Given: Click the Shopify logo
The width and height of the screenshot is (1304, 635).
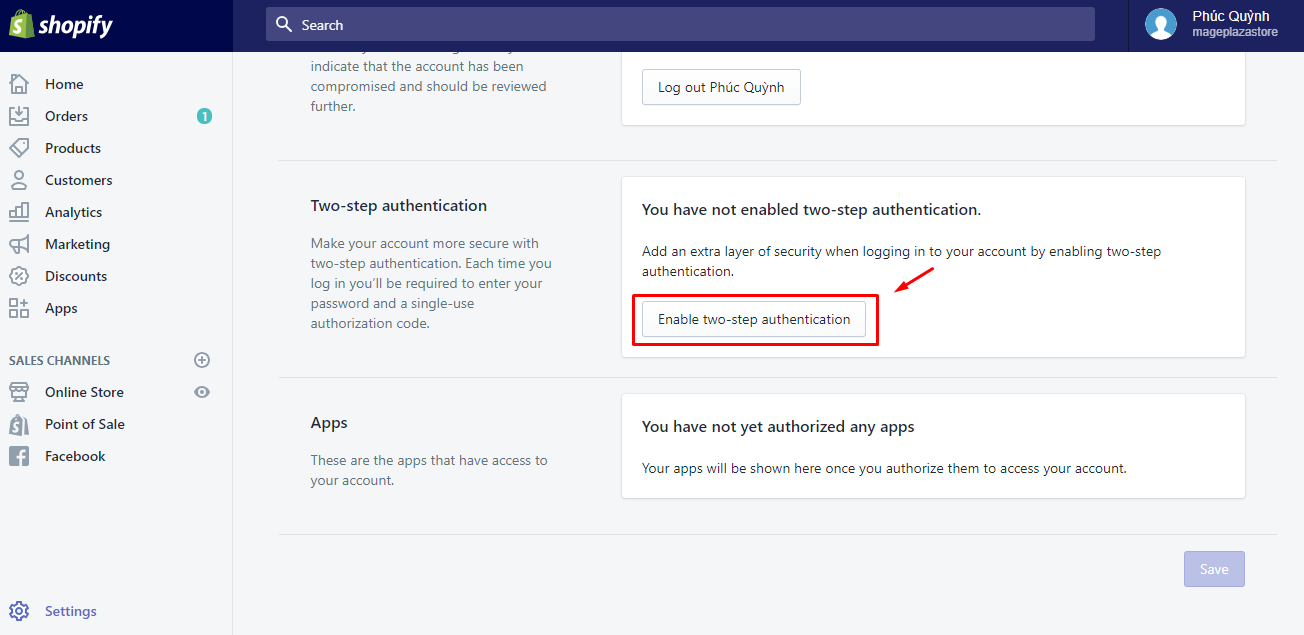Looking at the screenshot, I should (61, 24).
